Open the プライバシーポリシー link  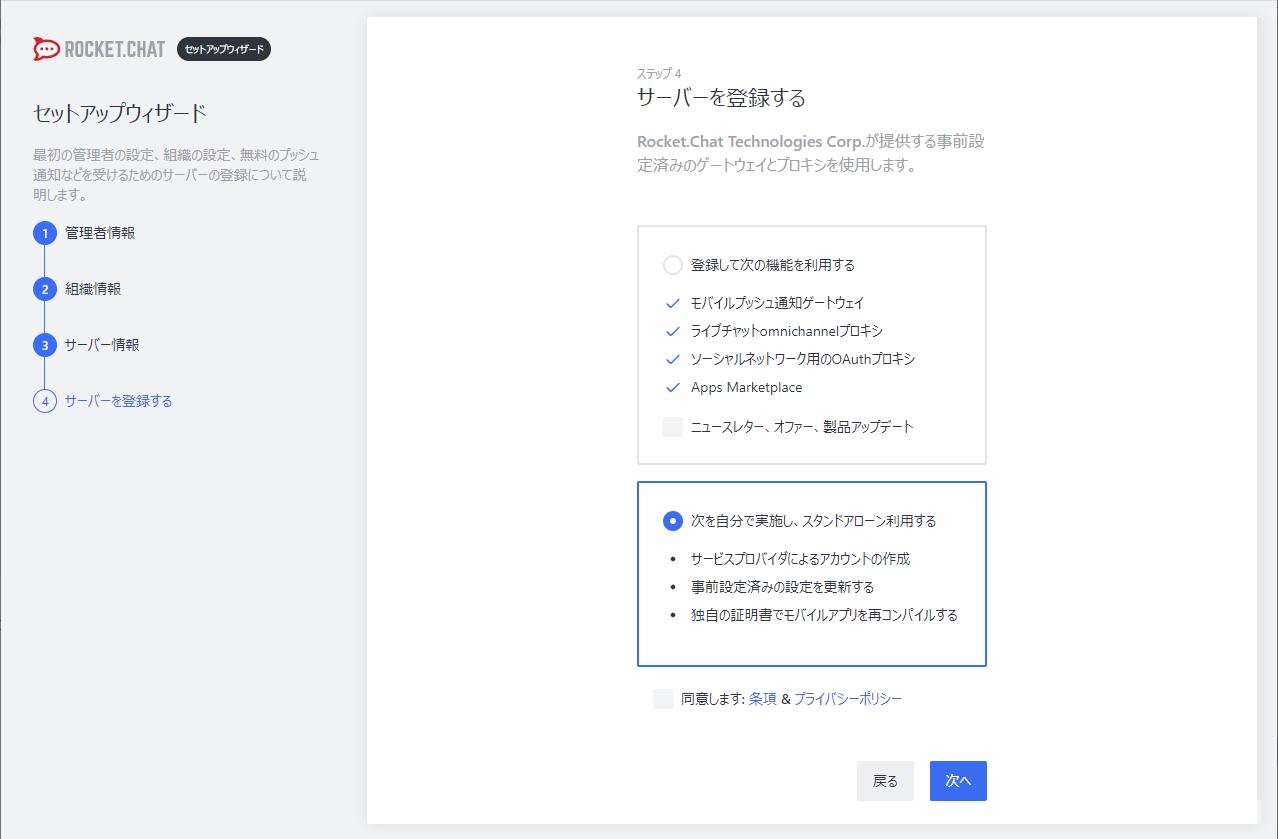click(848, 699)
